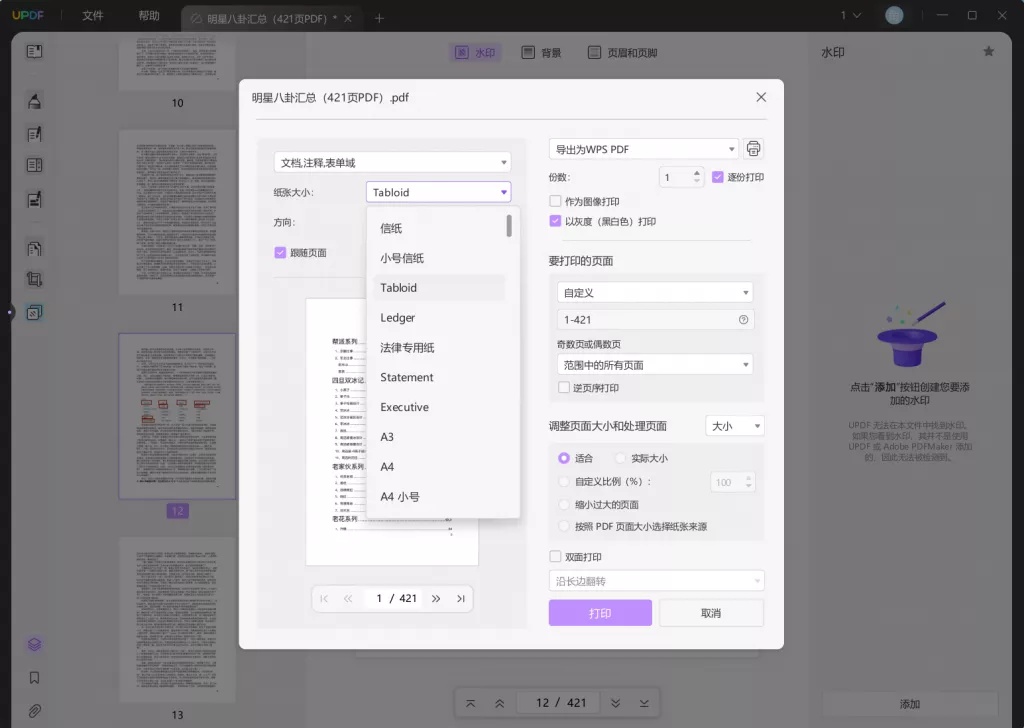This screenshot has height=728, width=1024.
Task: Add a new tab with plus icon
Action: coord(379,18)
